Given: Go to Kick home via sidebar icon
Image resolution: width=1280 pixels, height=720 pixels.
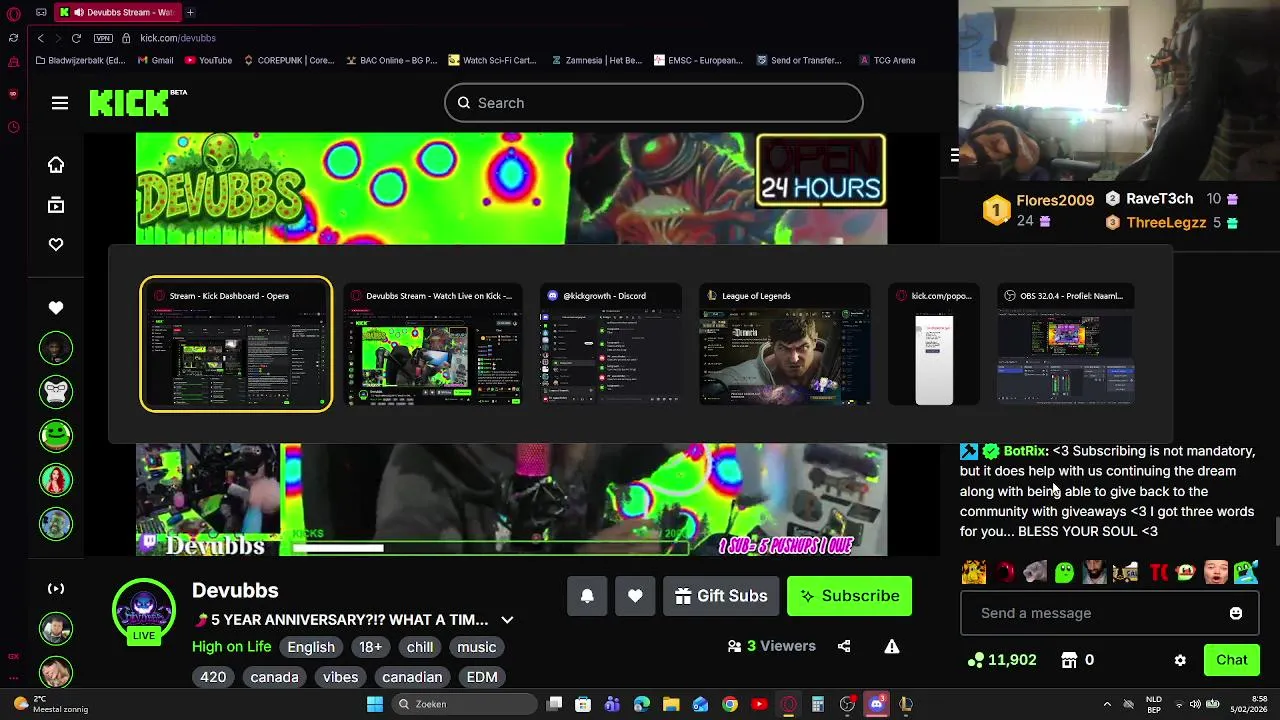Looking at the screenshot, I should [56, 165].
